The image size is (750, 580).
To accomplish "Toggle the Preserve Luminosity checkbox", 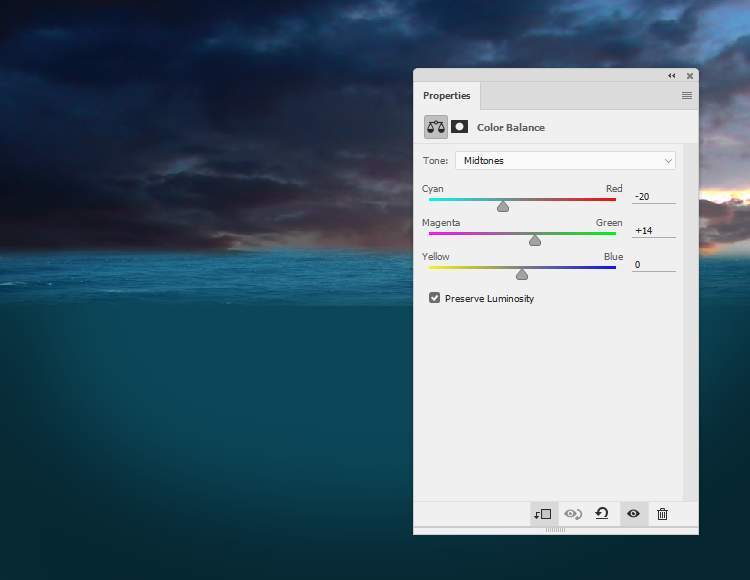I will (434, 298).
